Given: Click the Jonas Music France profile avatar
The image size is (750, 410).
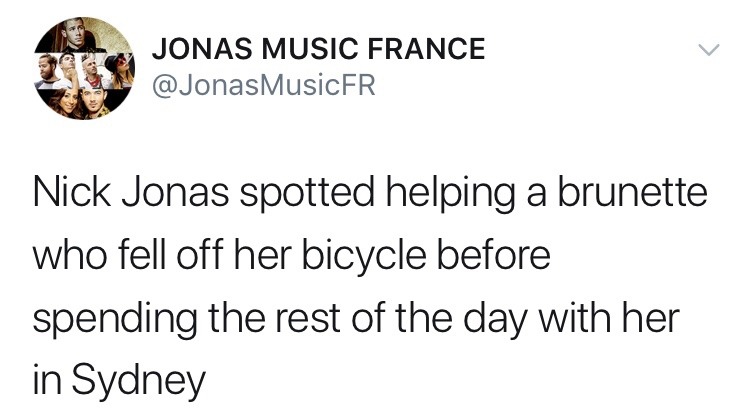Looking at the screenshot, I should tap(85, 69).
